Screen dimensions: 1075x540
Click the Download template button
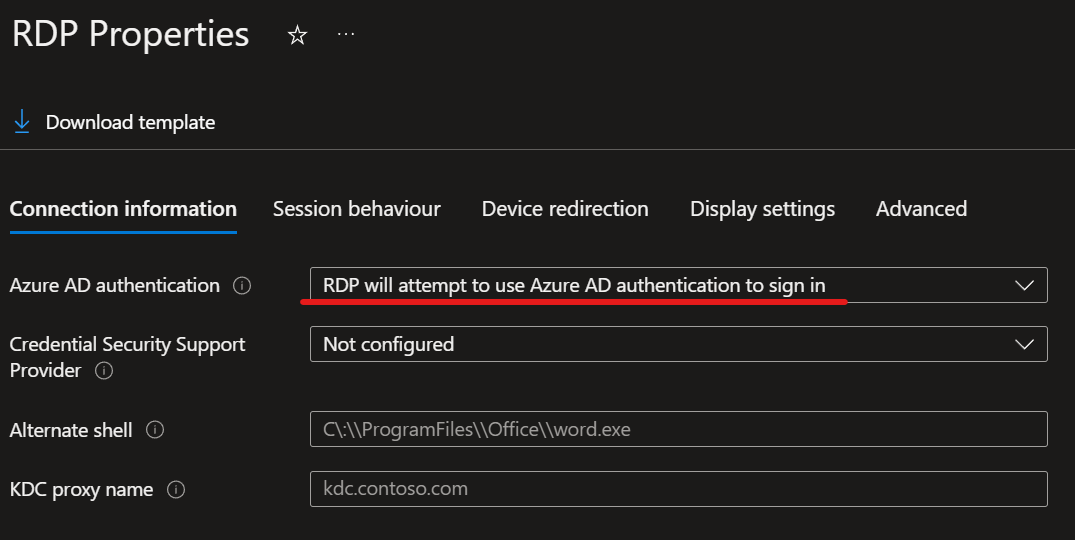[114, 122]
